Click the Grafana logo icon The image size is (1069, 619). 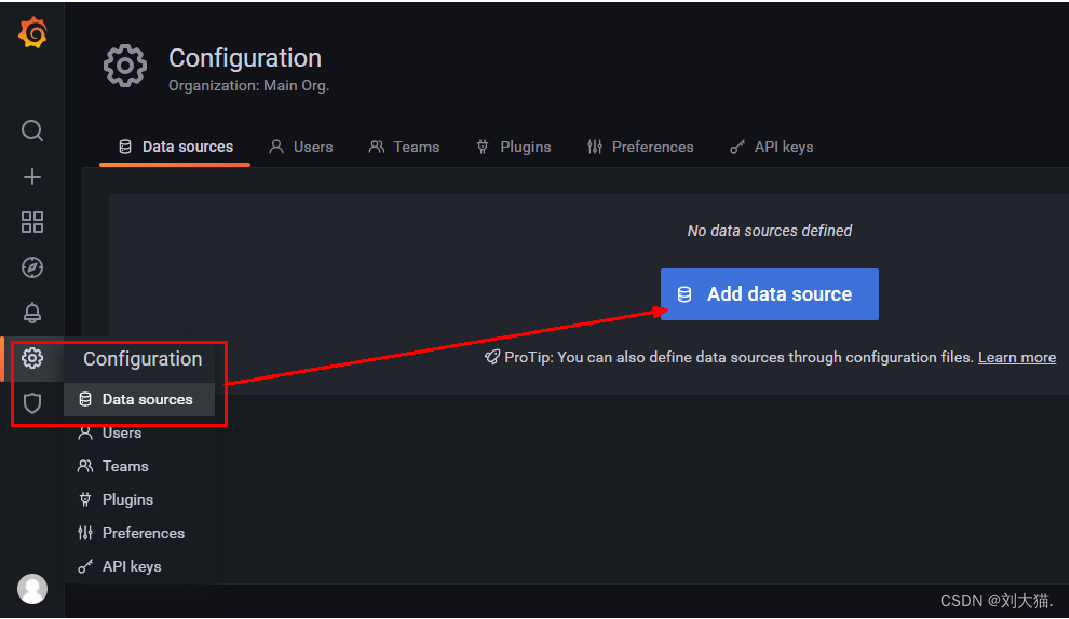32,32
